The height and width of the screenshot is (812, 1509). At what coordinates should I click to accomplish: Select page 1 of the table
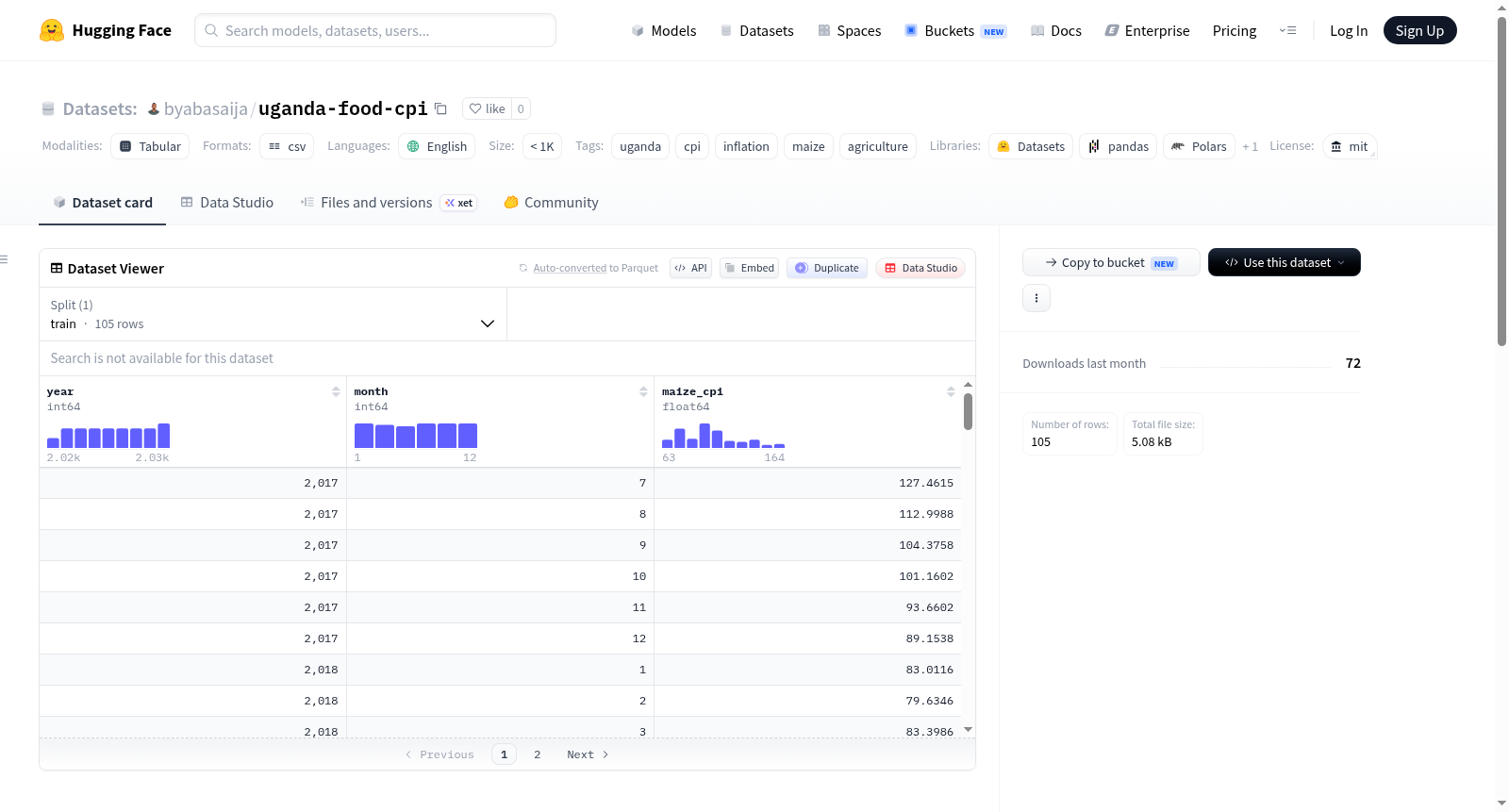(504, 754)
